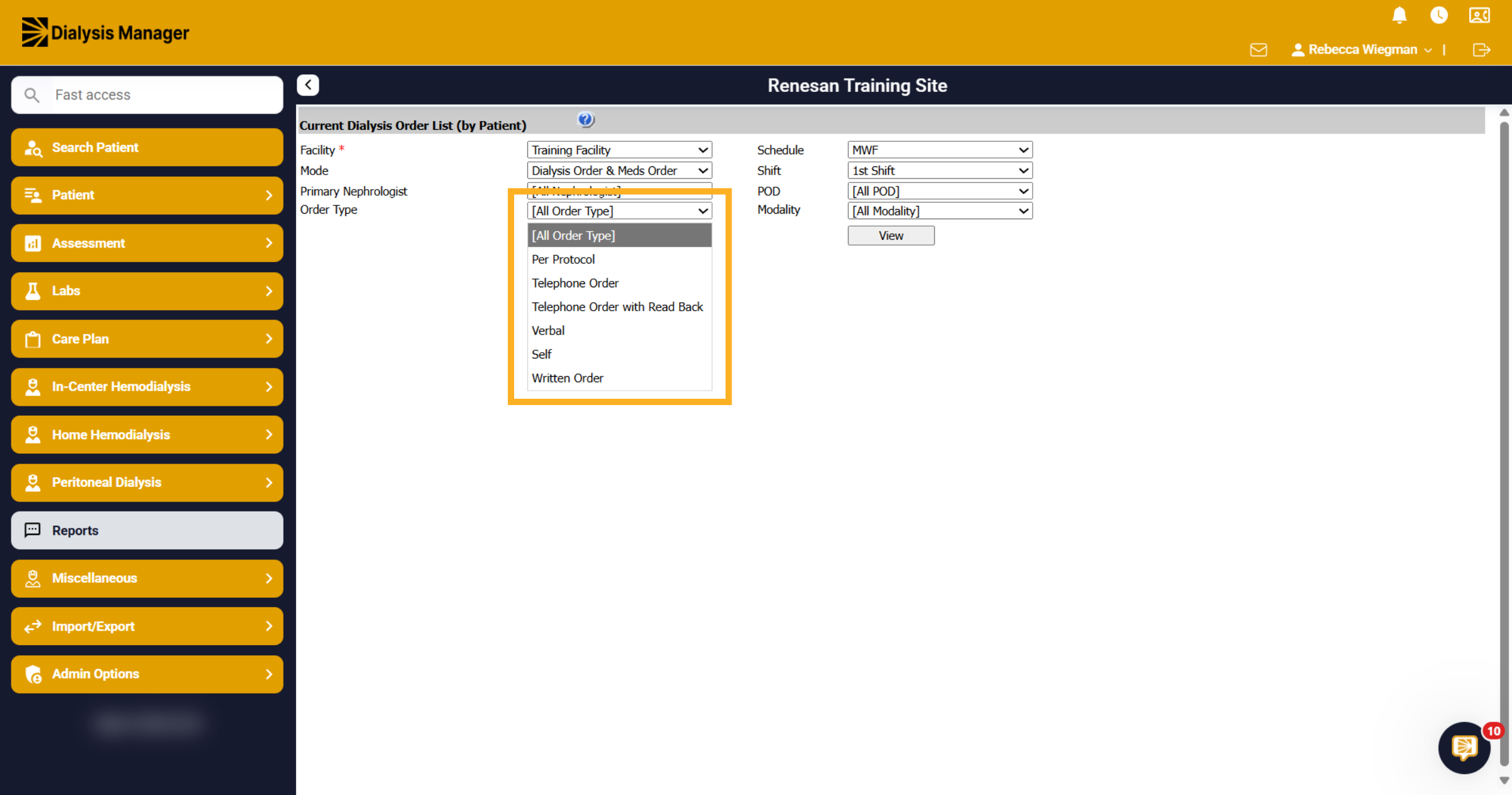1512x795 pixels.
Task: Open the Mode dropdown
Action: coord(619,171)
